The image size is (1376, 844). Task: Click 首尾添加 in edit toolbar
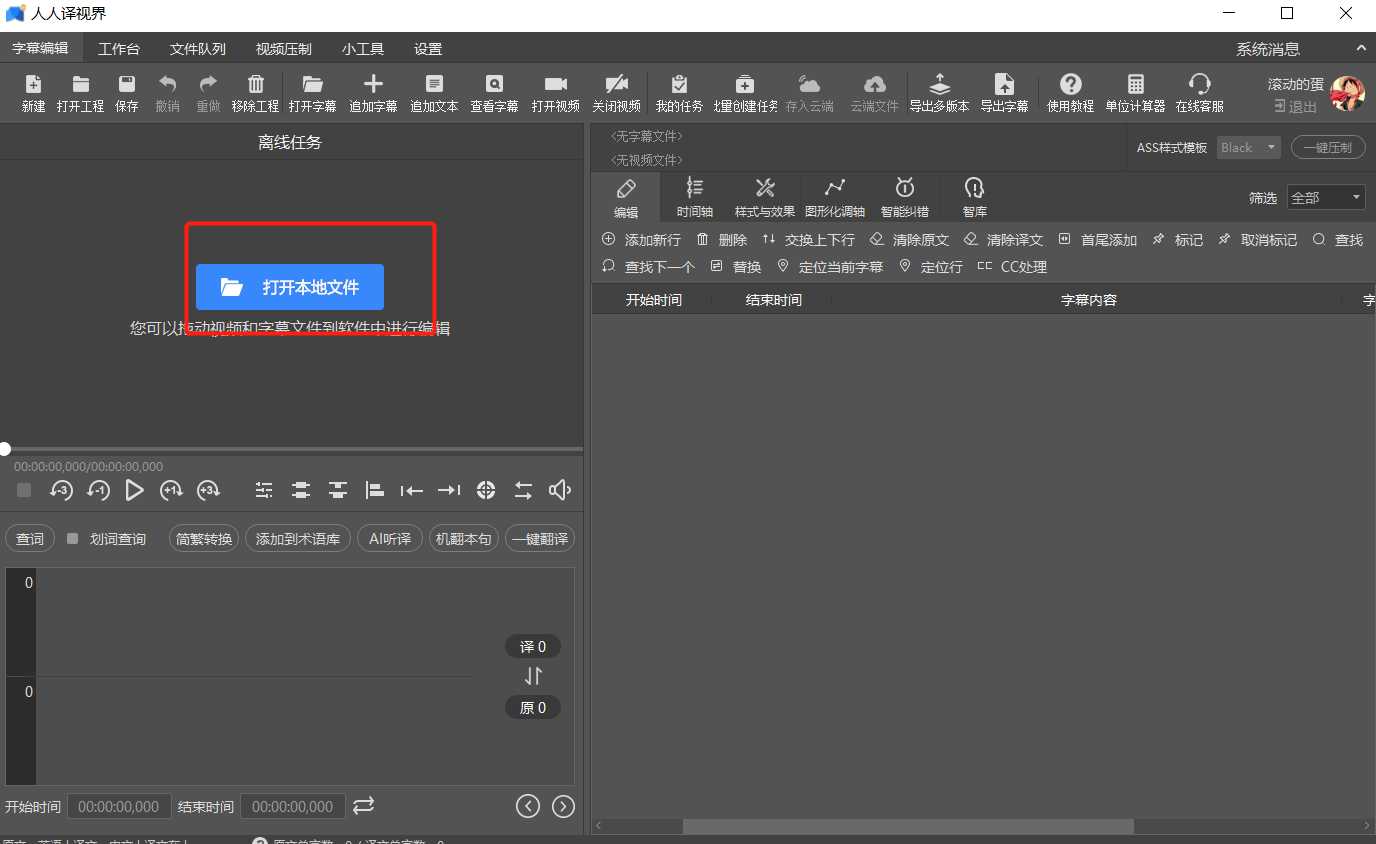(1097, 240)
